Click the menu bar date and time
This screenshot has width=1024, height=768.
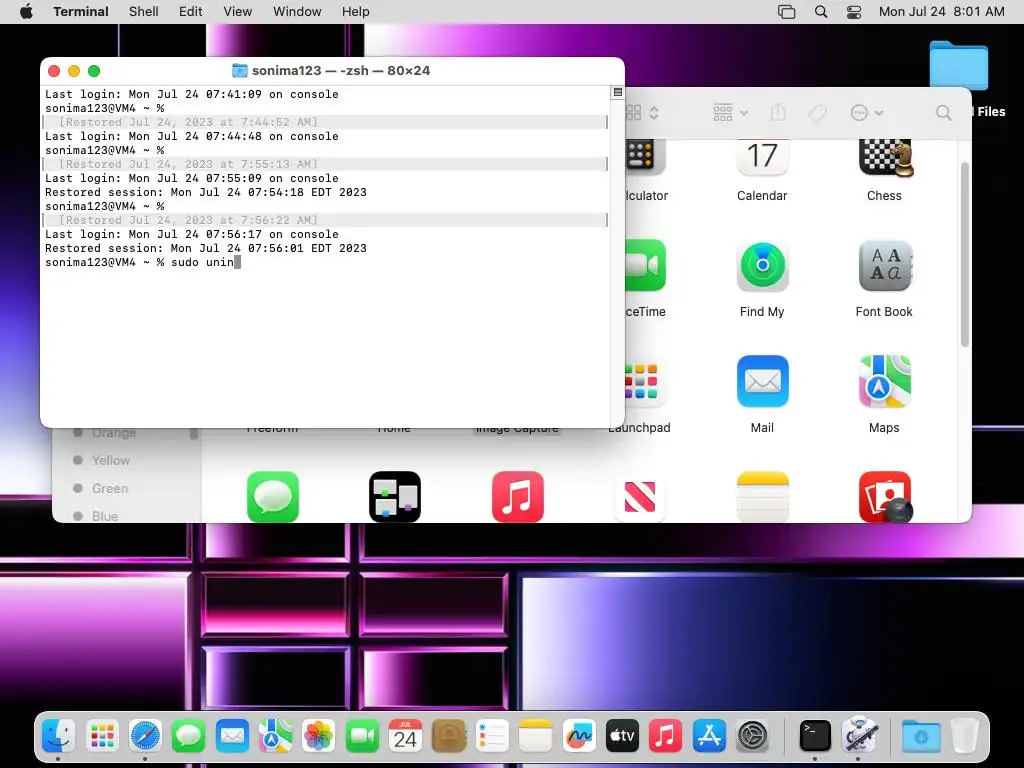coord(941,12)
